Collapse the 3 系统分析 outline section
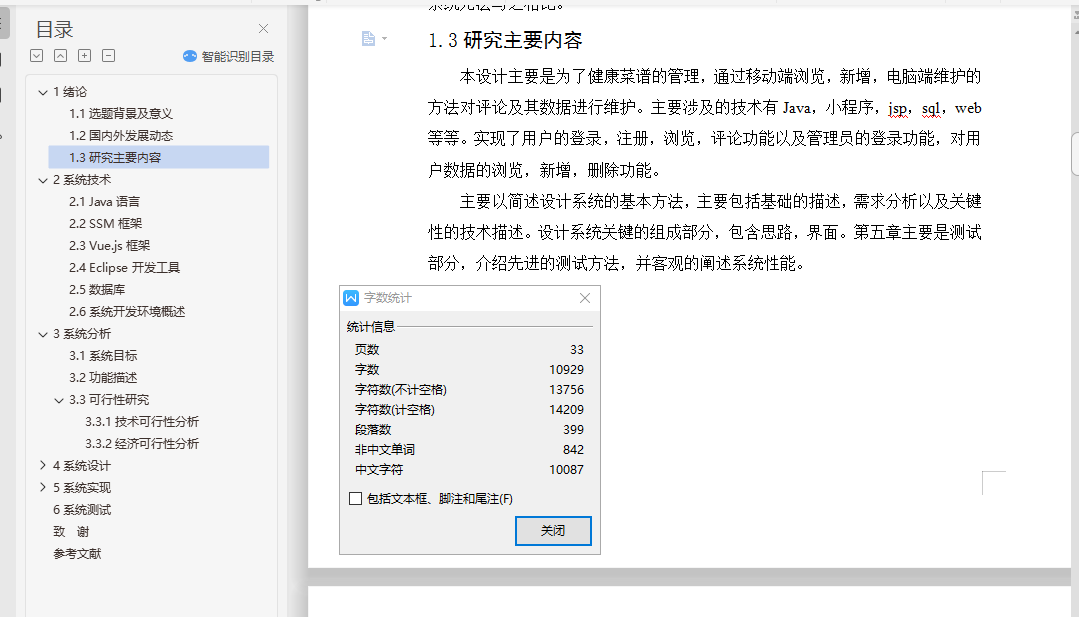1079x617 pixels. (x=43, y=334)
